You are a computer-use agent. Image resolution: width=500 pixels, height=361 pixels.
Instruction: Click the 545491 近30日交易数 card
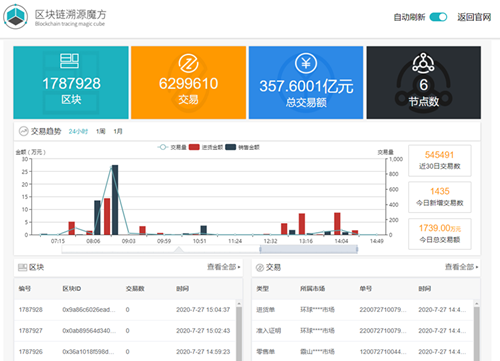point(440,160)
